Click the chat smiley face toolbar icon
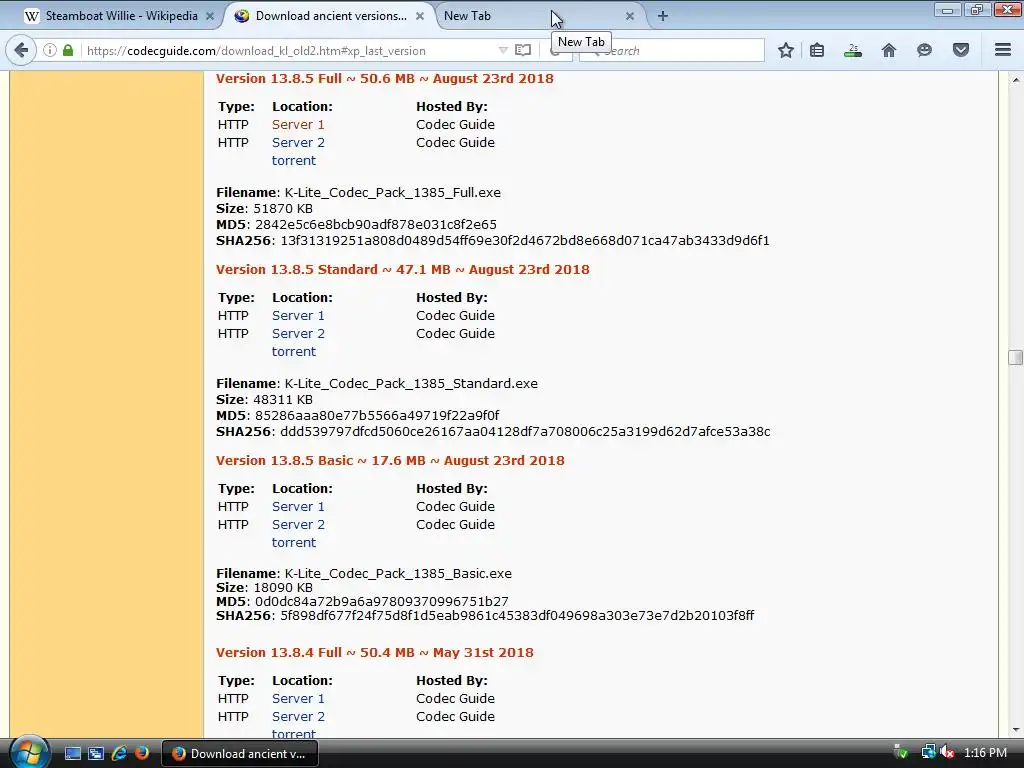Viewport: 1024px width, 768px height. click(924, 50)
